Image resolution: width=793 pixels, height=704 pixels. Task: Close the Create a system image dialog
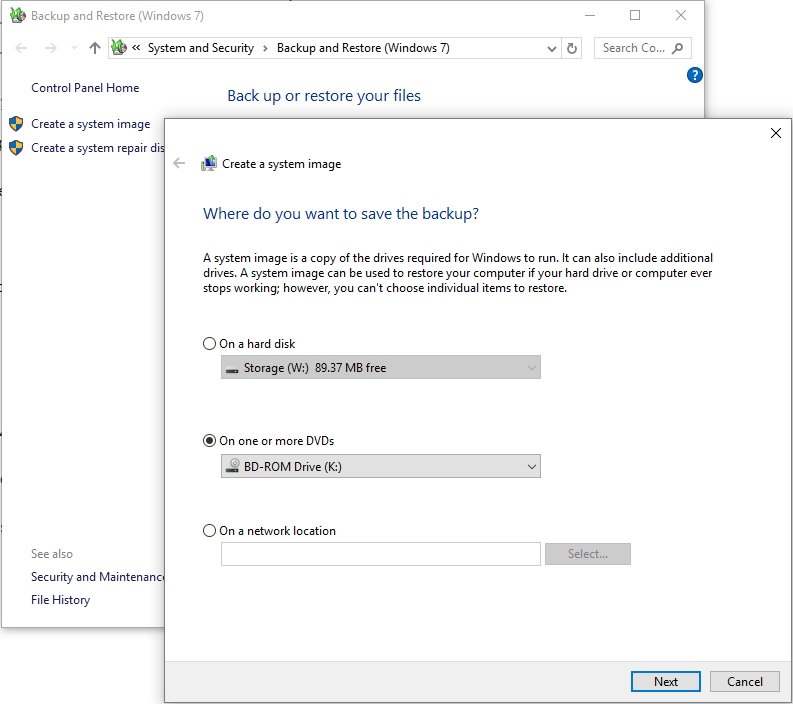tap(775, 133)
